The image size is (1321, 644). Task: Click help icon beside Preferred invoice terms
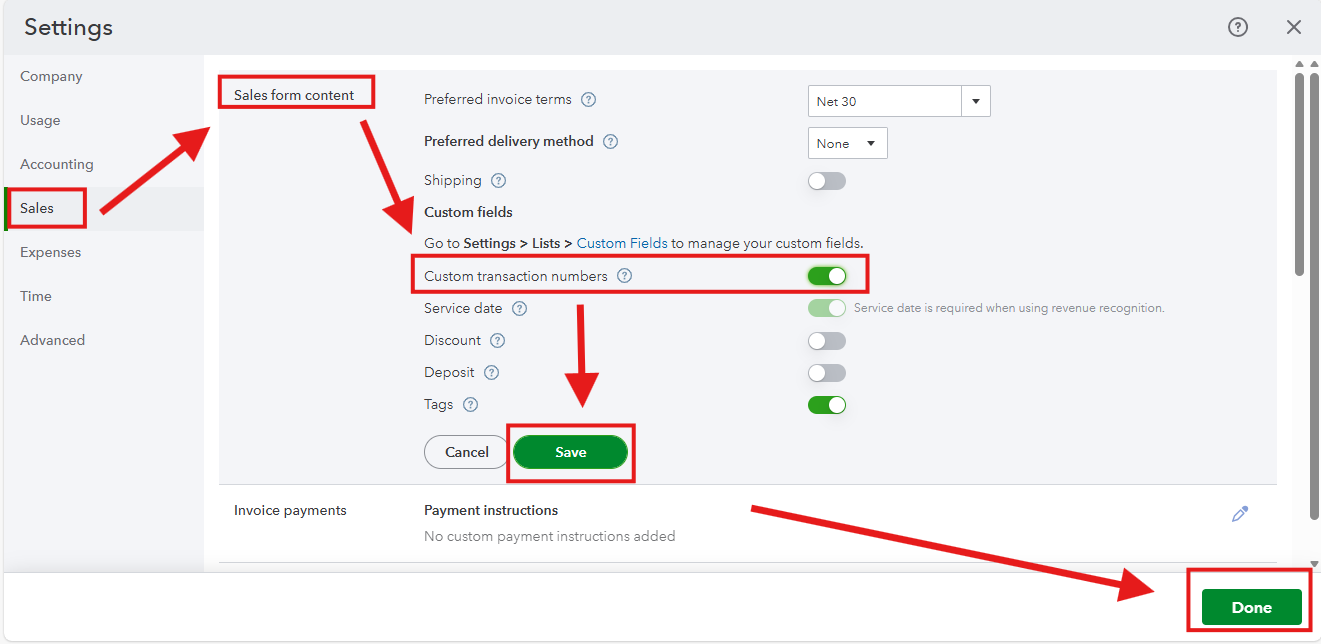click(589, 100)
